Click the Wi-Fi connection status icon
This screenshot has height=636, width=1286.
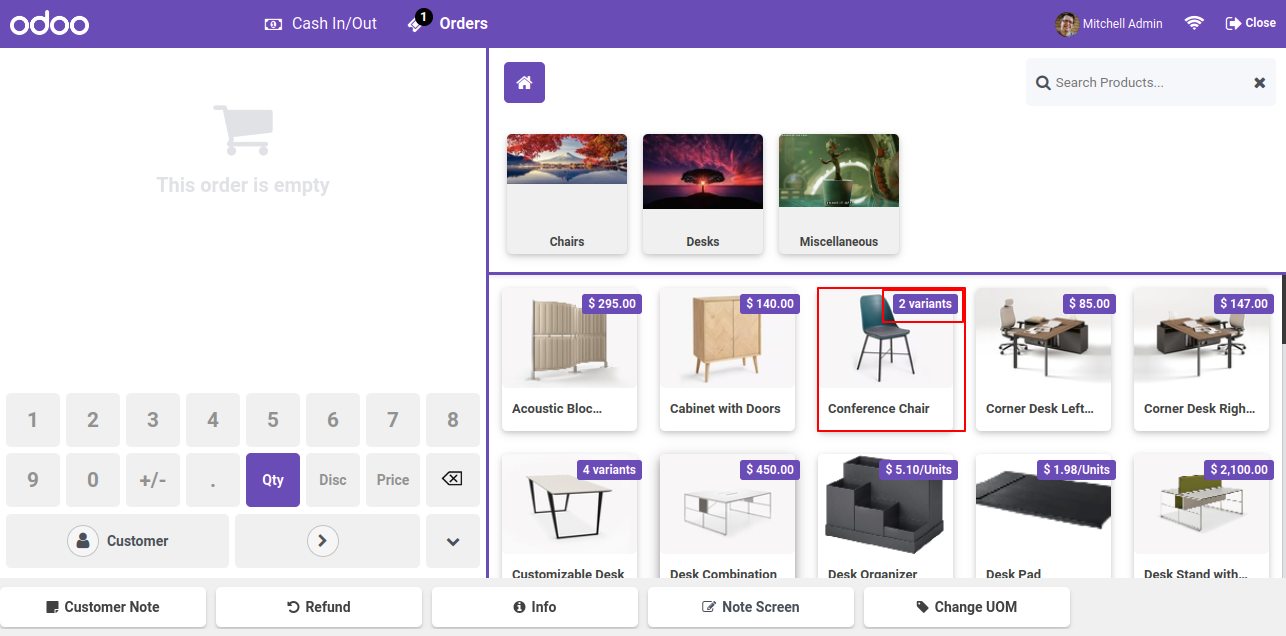tap(1194, 23)
